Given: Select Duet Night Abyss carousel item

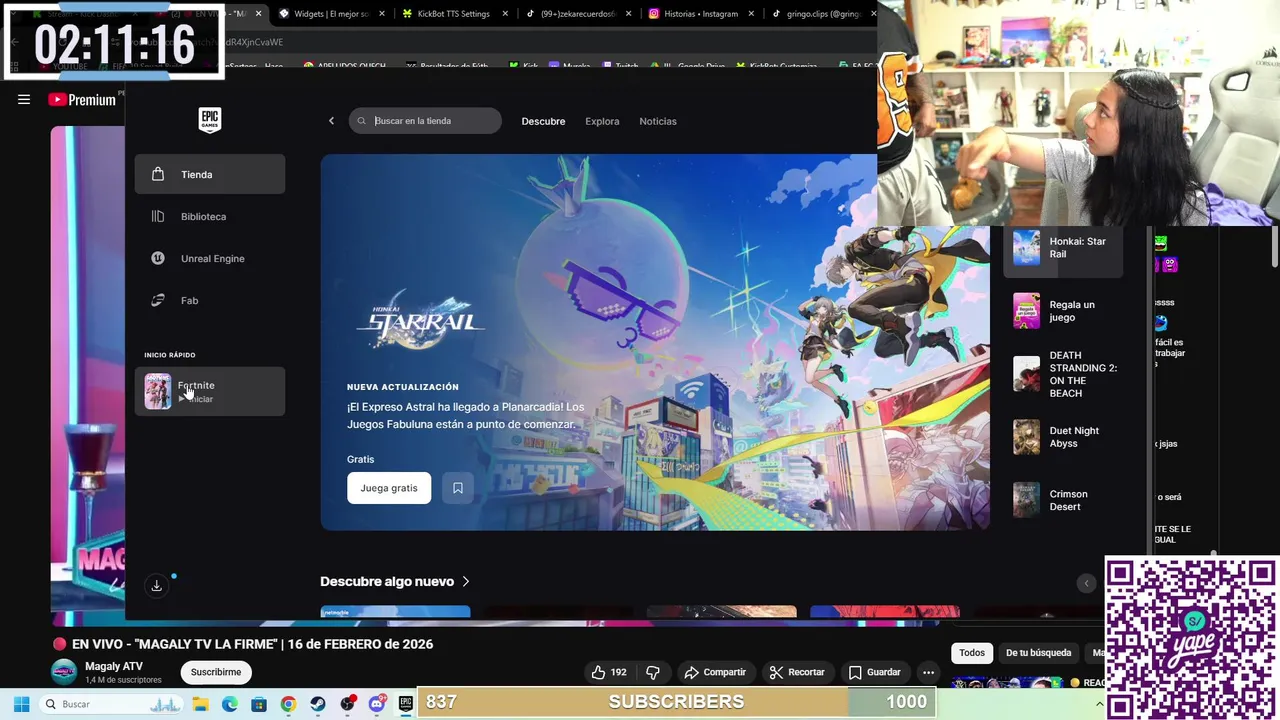Looking at the screenshot, I should pyautogui.click(x=1063, y=437).
